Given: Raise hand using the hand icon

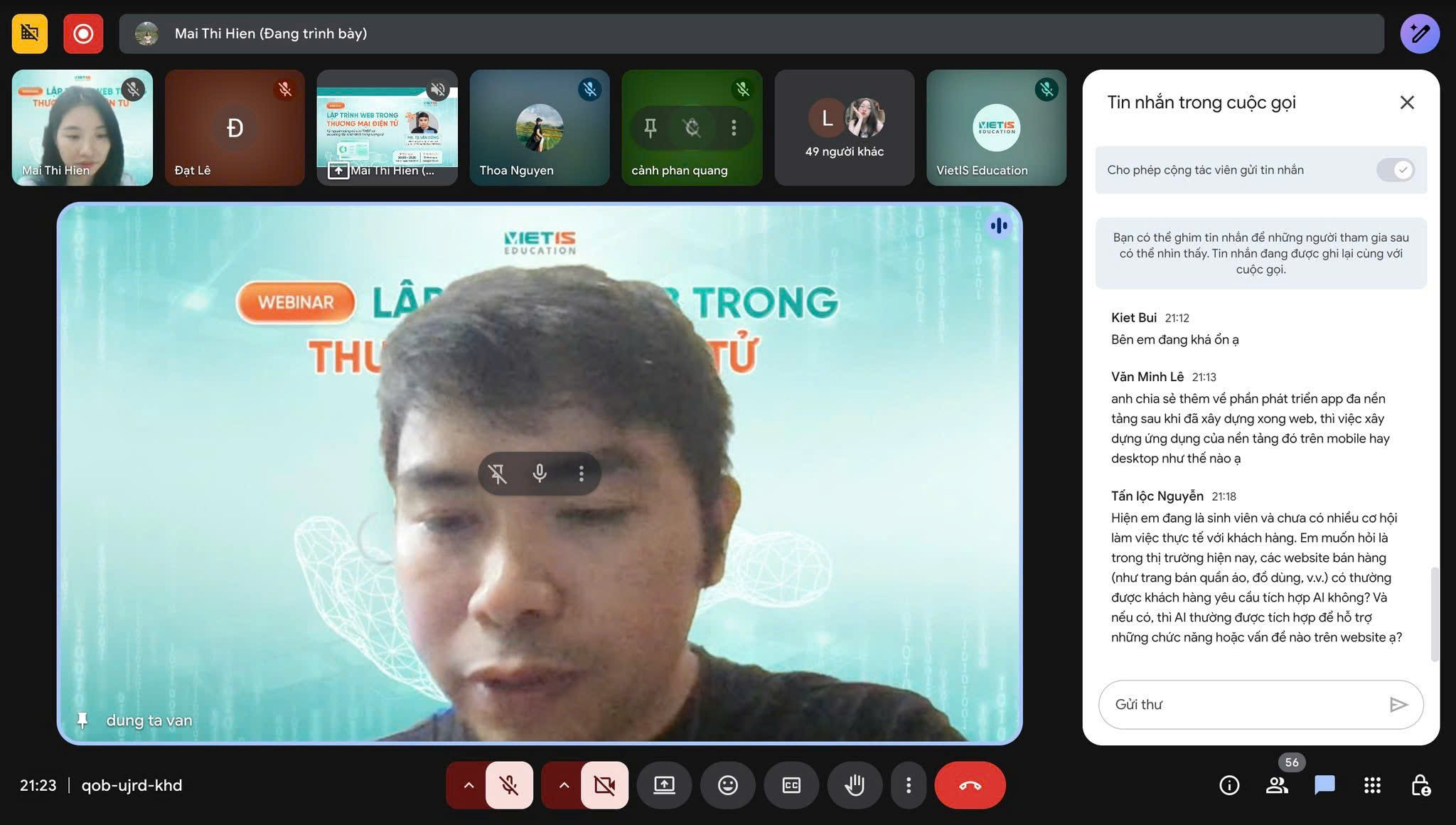Looking at the screenshot, I should (x=855, y=785).
